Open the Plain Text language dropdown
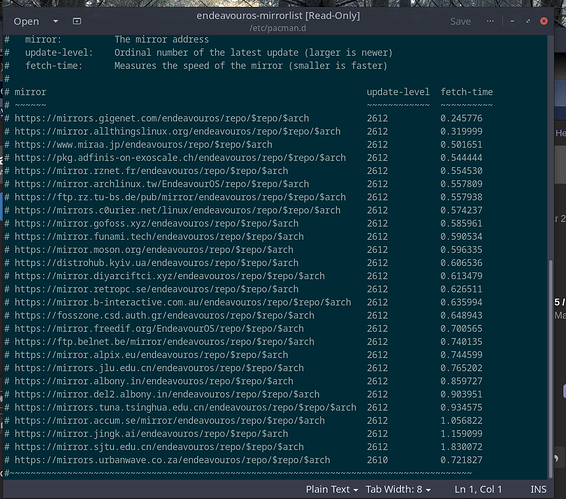Screen dimensions: 566x499 (x=332, y=489)
